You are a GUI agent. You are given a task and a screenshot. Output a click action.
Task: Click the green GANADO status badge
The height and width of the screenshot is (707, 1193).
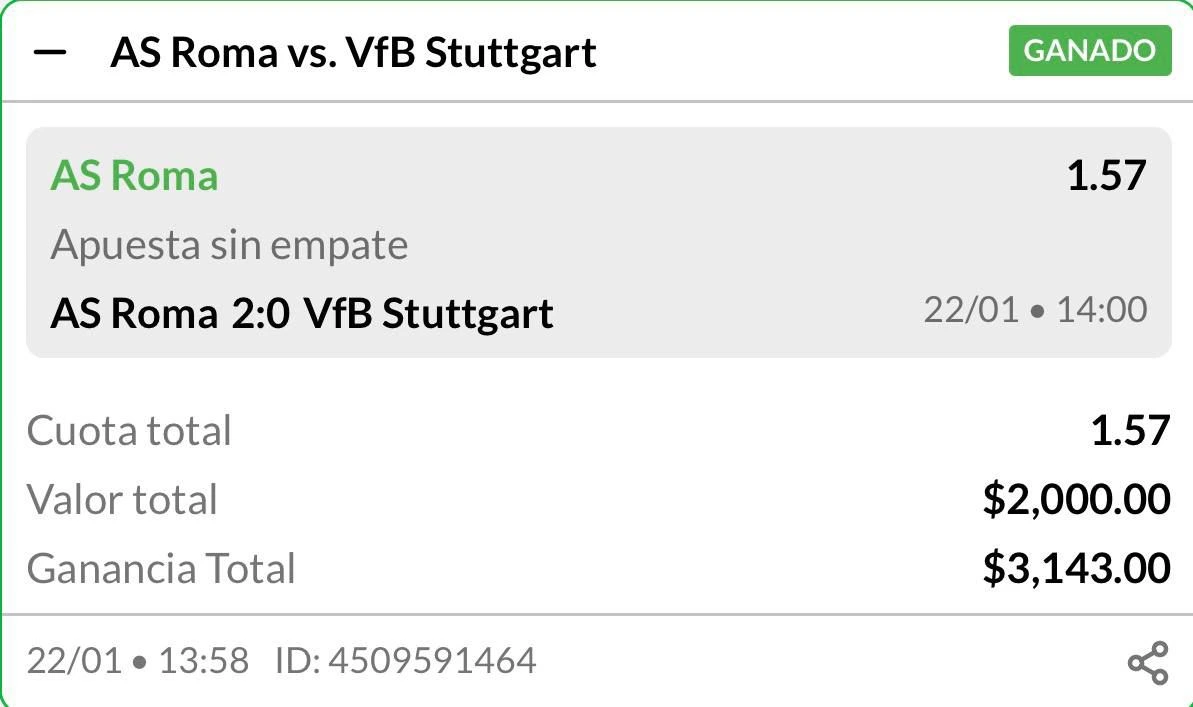[x=1089, y=51]
